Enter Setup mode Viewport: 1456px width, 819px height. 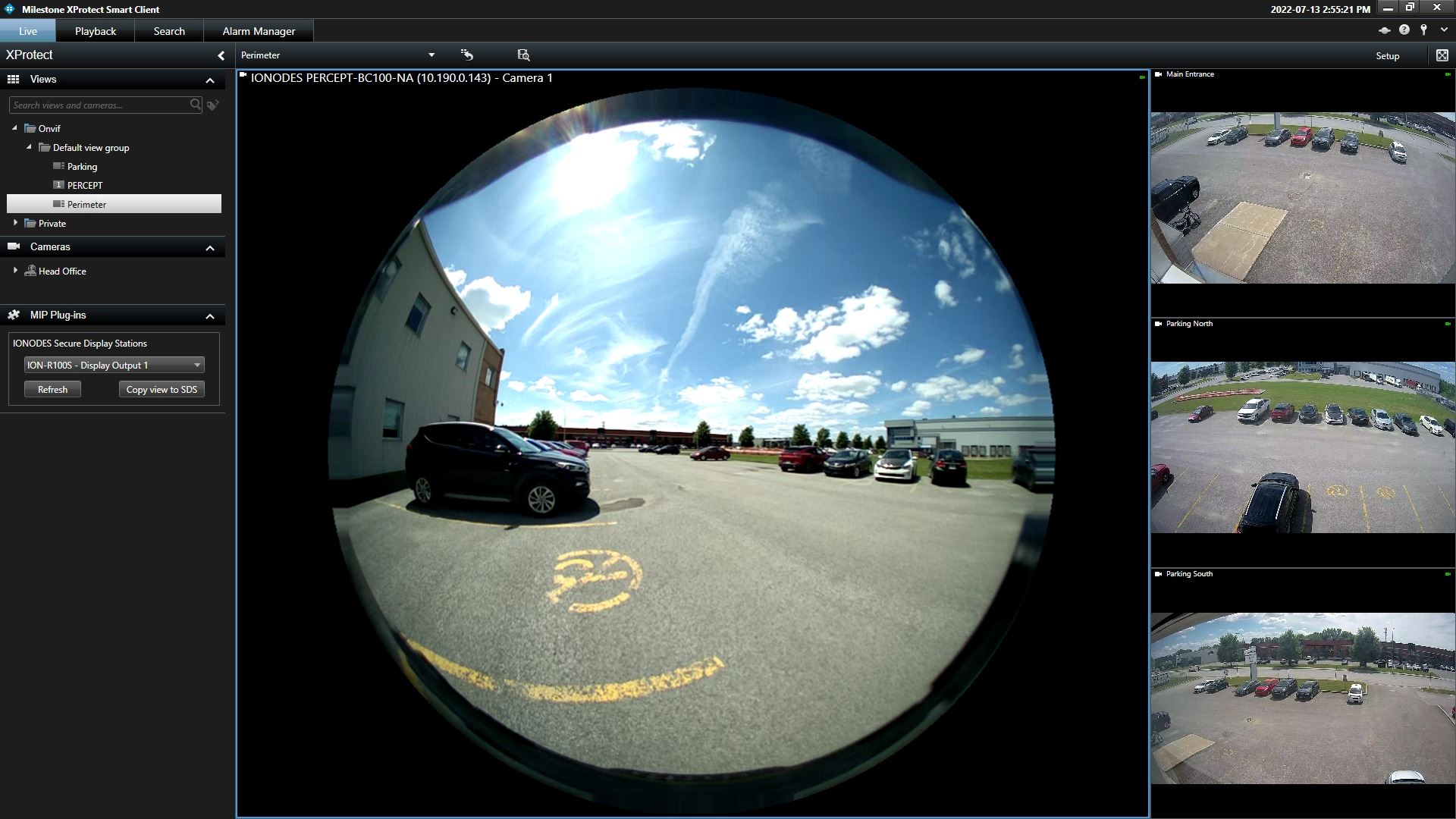point(1388,56)
